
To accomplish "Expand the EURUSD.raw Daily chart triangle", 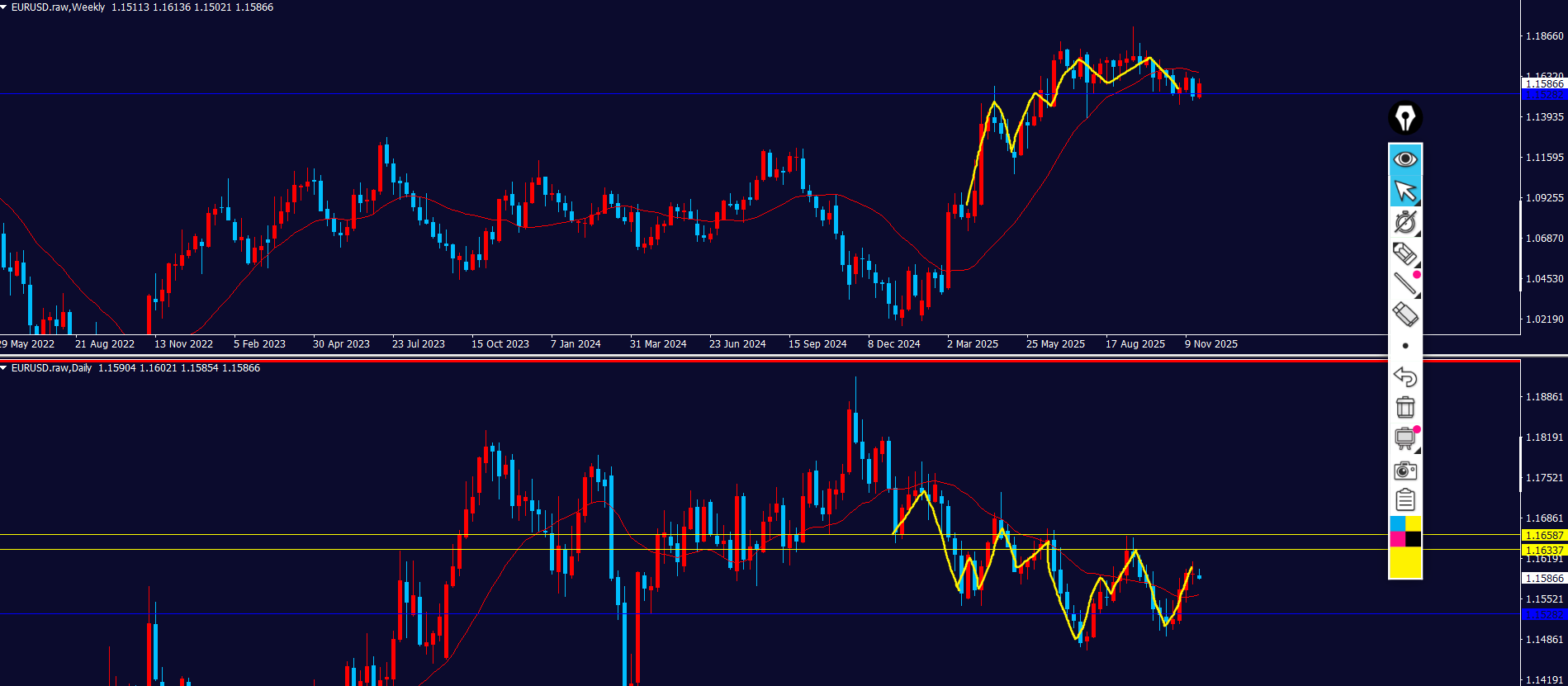I will pyautogui.click(x=4, y=368).
